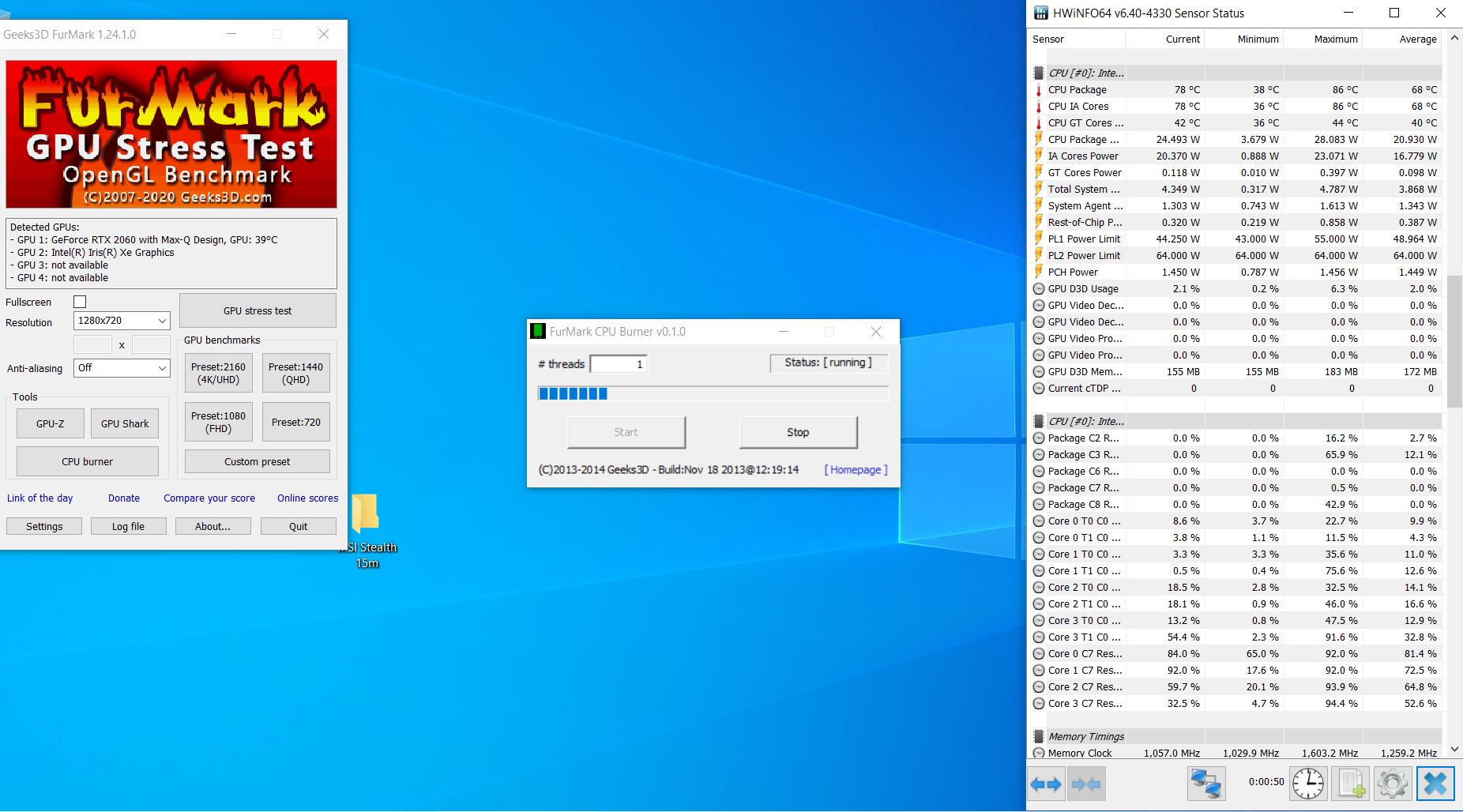Open the Resolution 1280x720 dropdown
The image size is (1463, 812).
pos(122,321)
